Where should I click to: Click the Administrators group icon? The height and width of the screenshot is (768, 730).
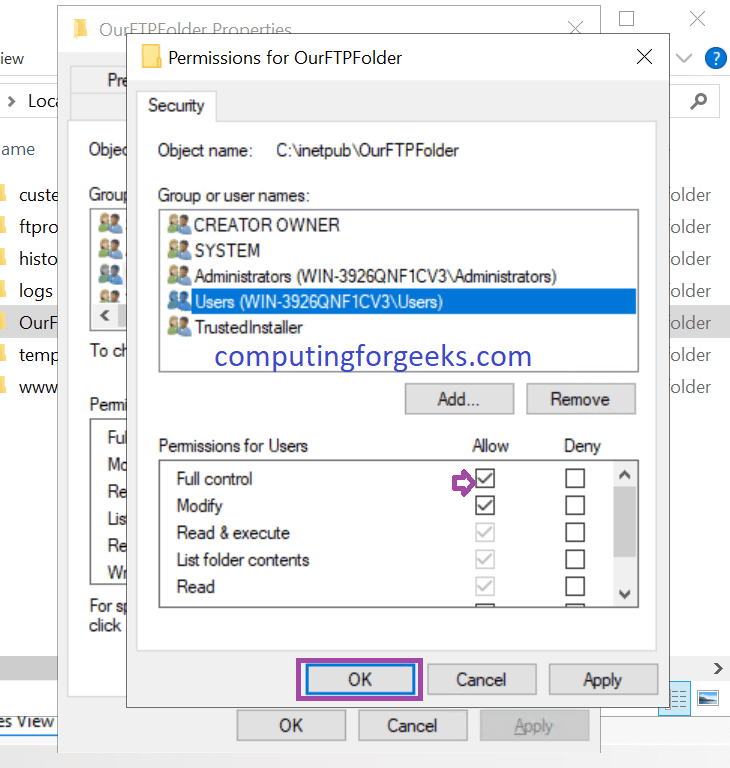point(178,275)
